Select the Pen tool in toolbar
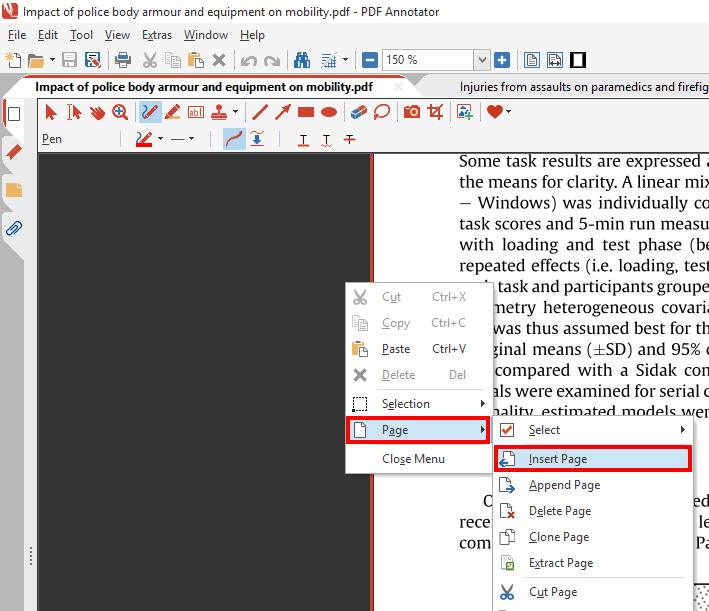 click(x=150, y=112)
